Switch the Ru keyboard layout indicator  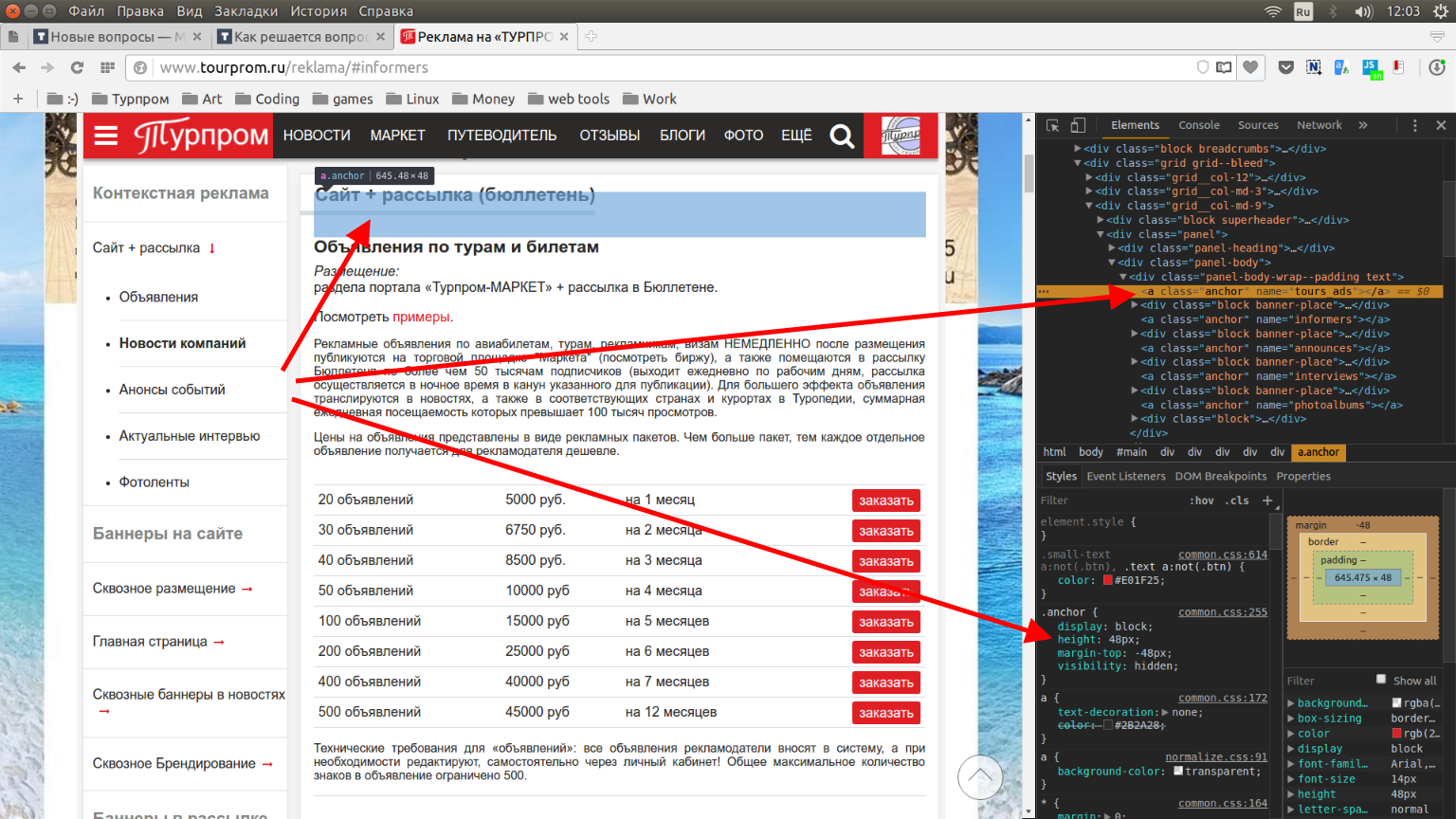tap(1303, 11)
